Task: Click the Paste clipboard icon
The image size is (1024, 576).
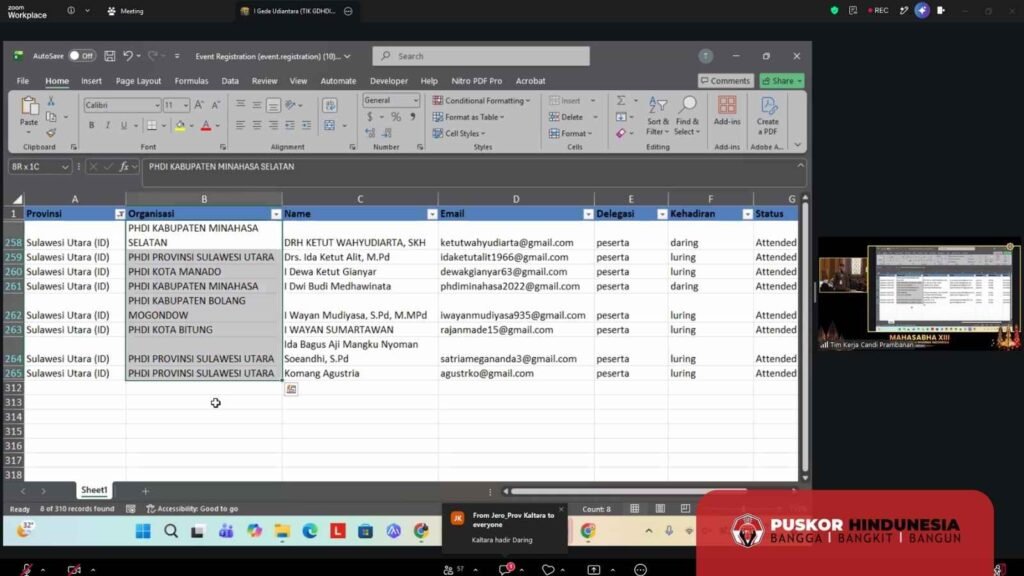Action: pyautogui.click(x=29, y=111)
